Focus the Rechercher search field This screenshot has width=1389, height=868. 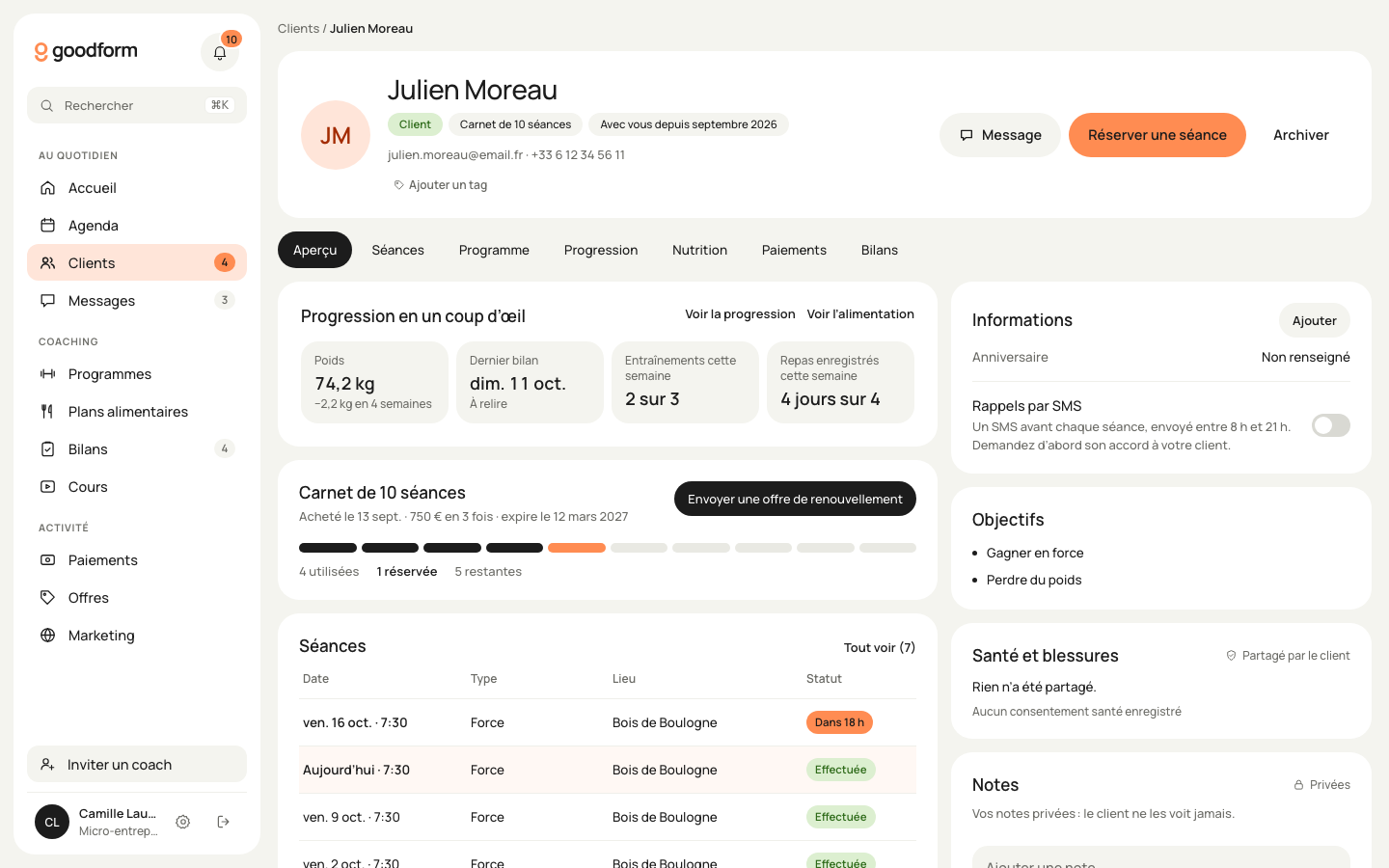(x=137, y=105)
